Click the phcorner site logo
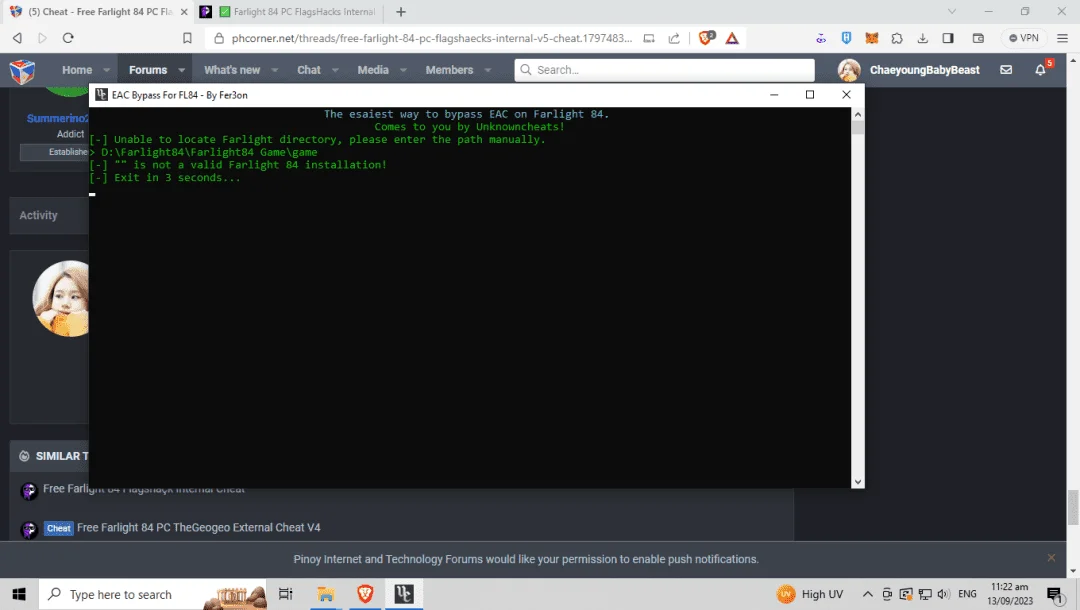1080x610 pixels. pyautogui.click(x=22, y=70)
